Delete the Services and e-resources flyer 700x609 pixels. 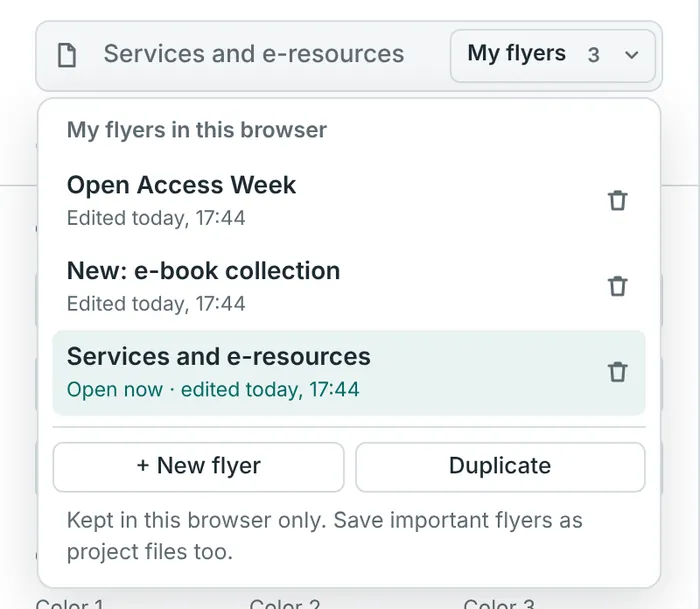click(x=617, y=372)
